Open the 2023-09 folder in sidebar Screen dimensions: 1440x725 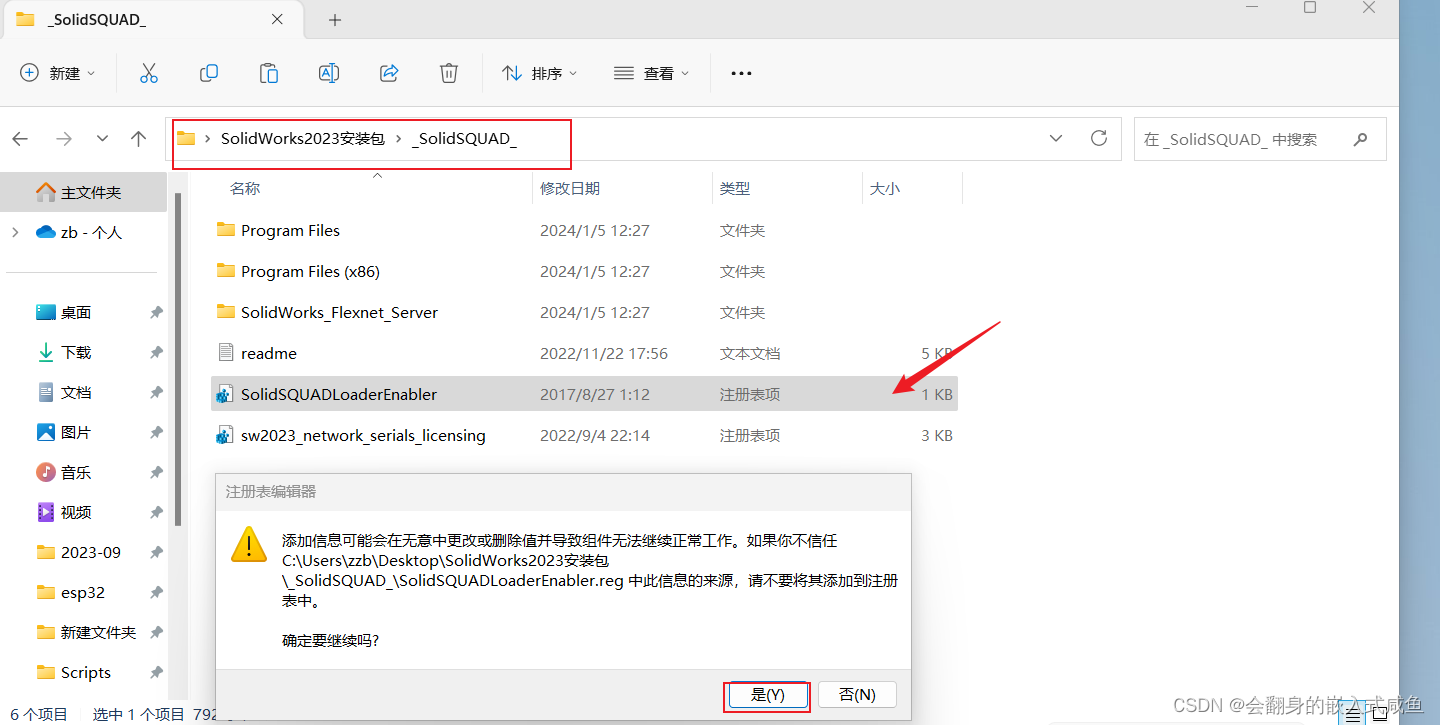point(90,552)
